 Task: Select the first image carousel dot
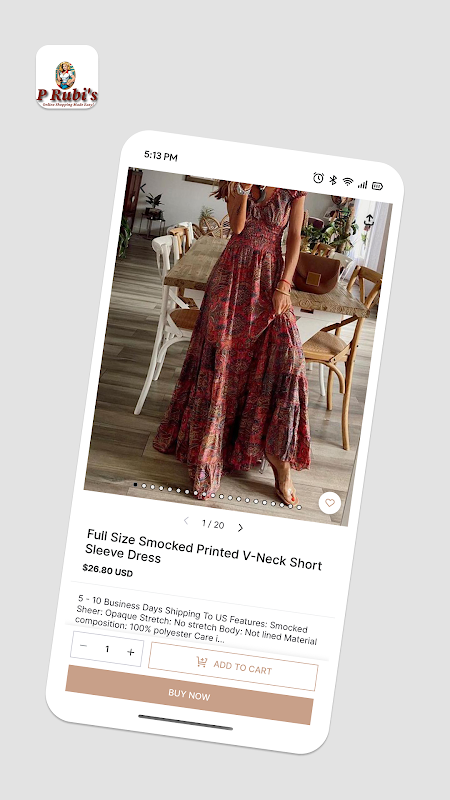(135, 484)
